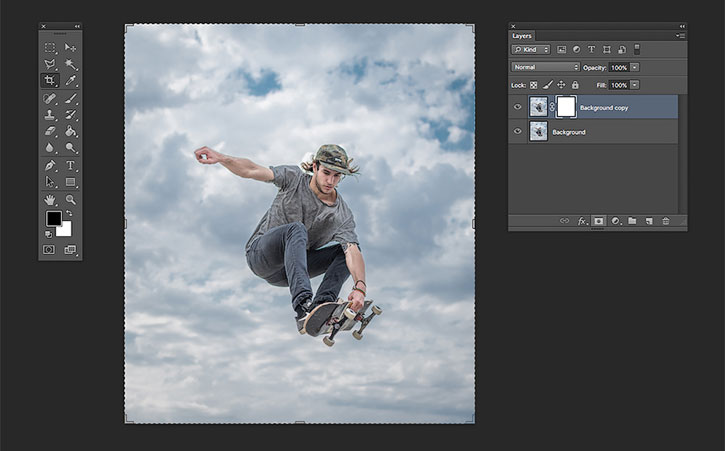
Task: Change screen mode from toolbox
Action: pos(70,250)
